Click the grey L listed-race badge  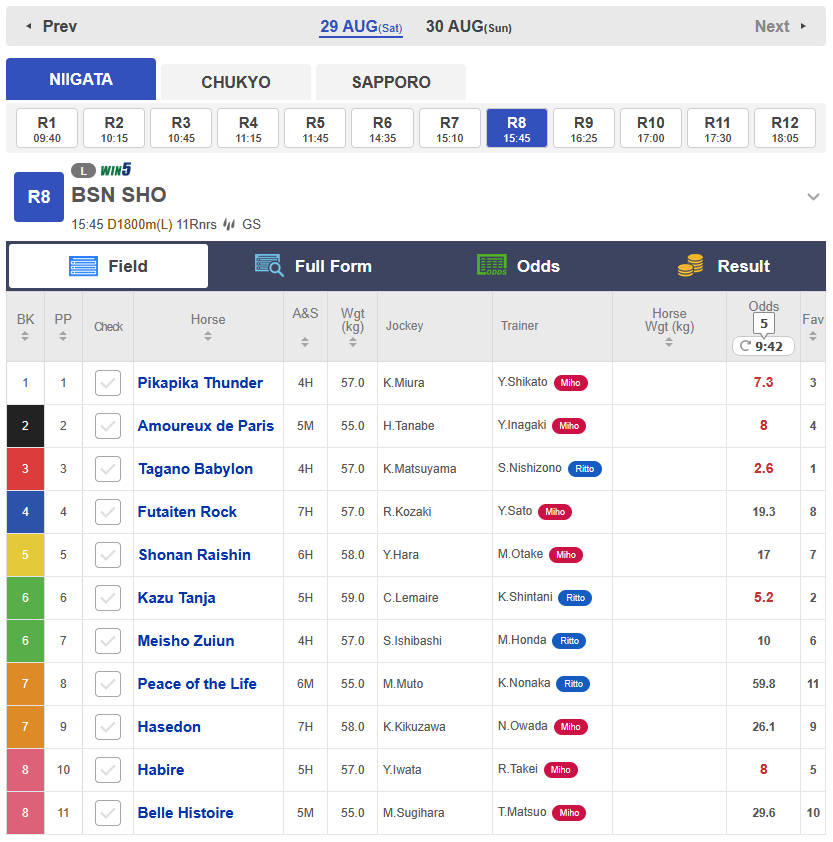(83, 171)
